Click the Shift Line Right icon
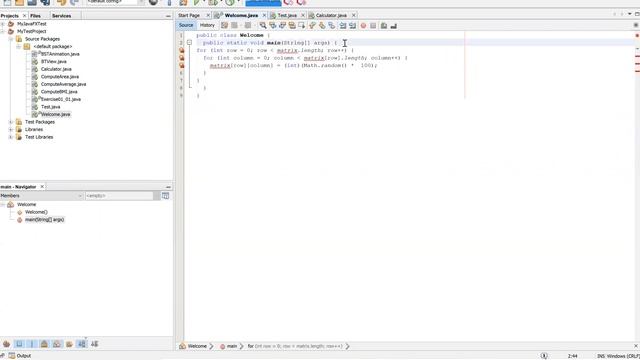This screenshot has height=360, width=640. [352, 25]
